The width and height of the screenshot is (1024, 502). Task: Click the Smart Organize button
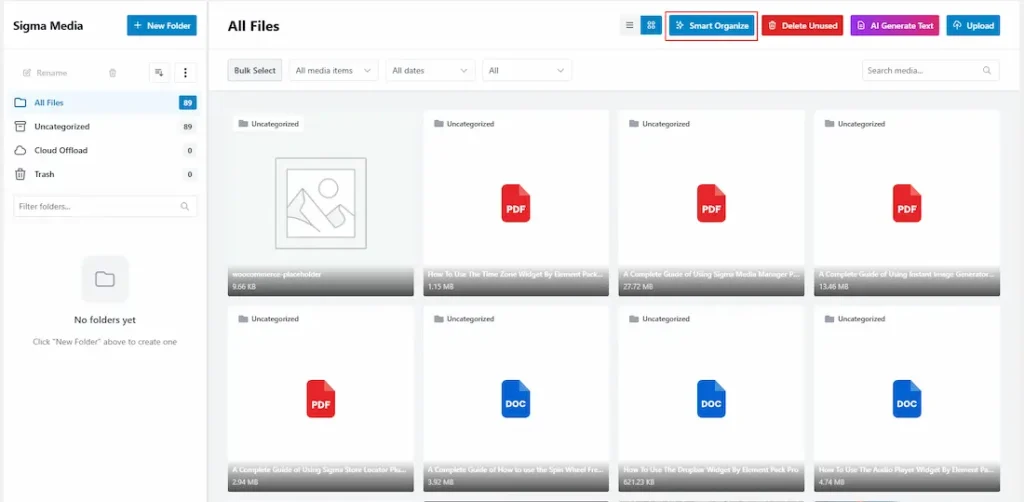[711, 25]
